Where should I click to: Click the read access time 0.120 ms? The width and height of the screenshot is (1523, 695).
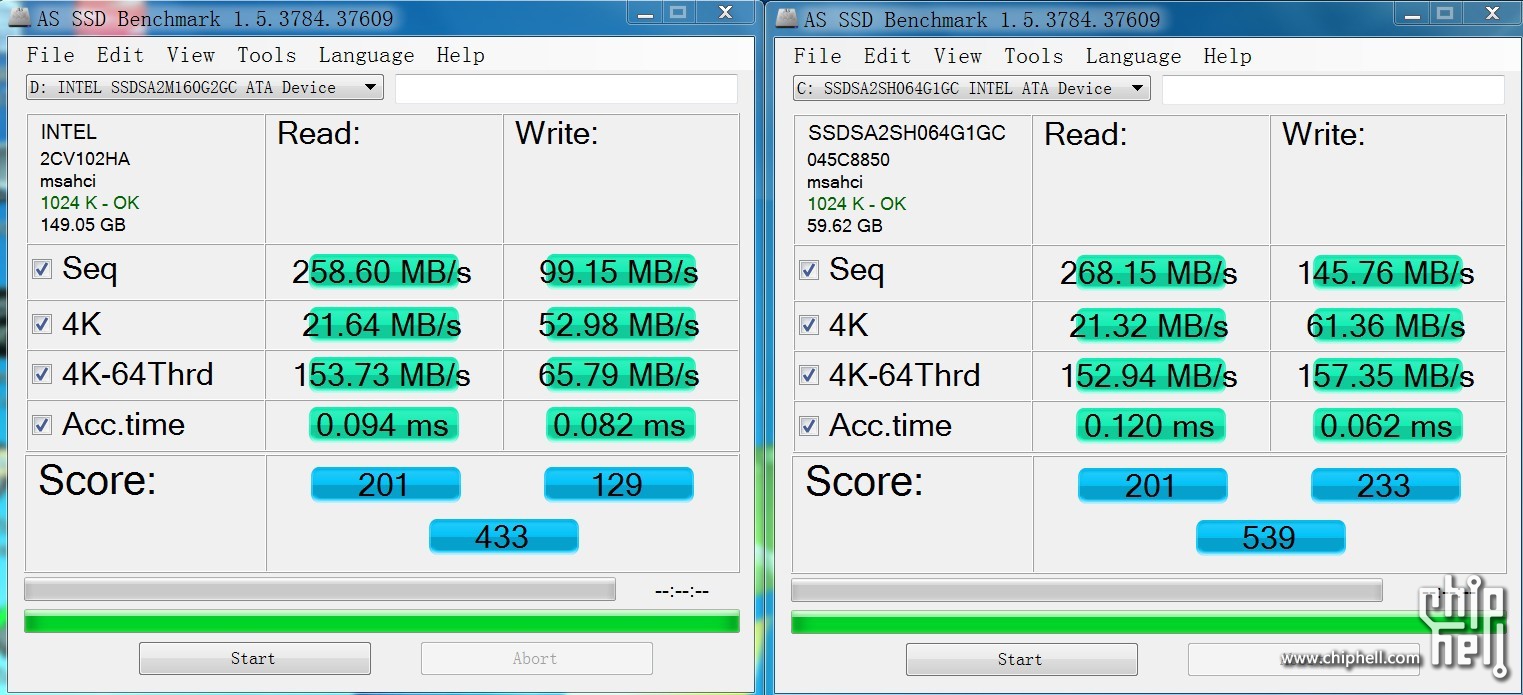point(1149,426)
